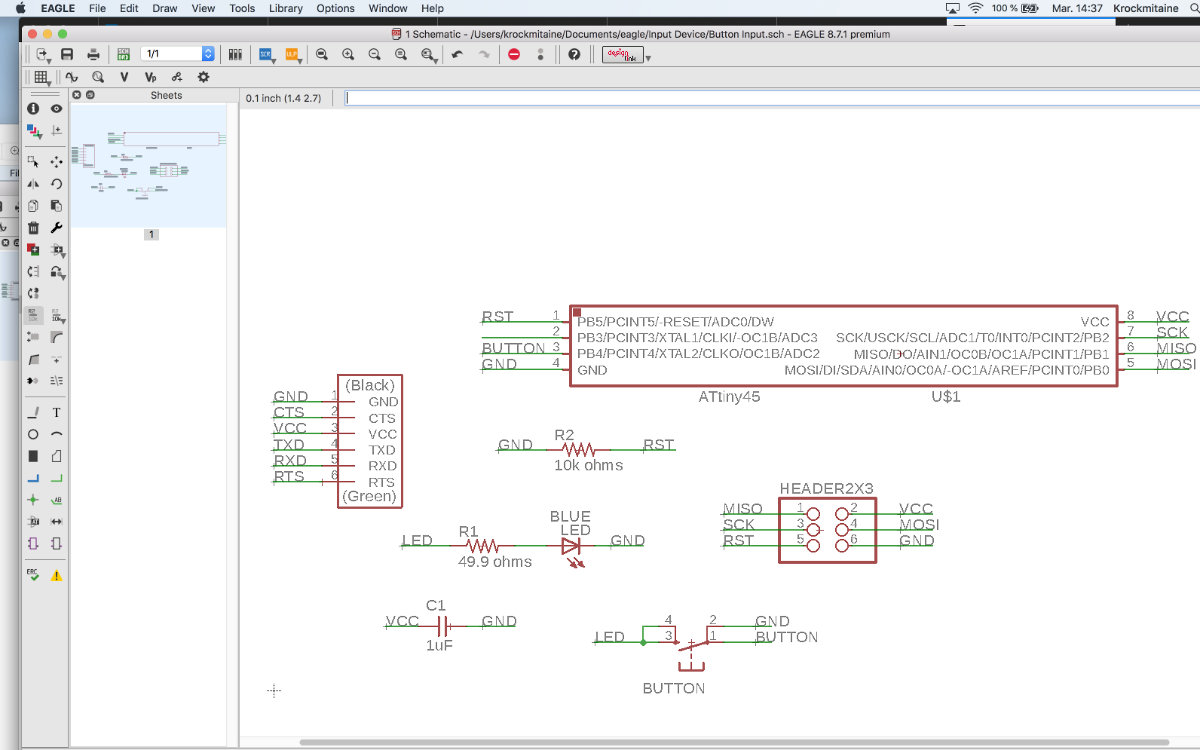The height and width of the screenshot is (750, 1200).
Task: Open the File menu
Action: tap(97, 8)
